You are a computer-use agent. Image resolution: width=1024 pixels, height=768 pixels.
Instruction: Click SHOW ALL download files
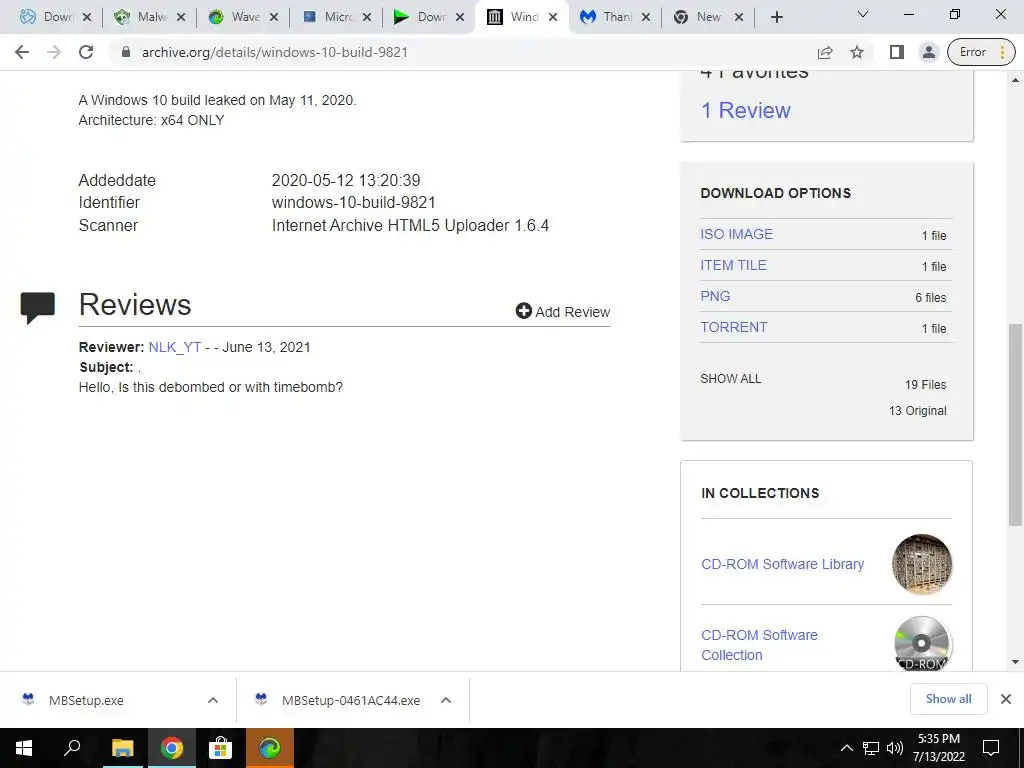[731, 379]
